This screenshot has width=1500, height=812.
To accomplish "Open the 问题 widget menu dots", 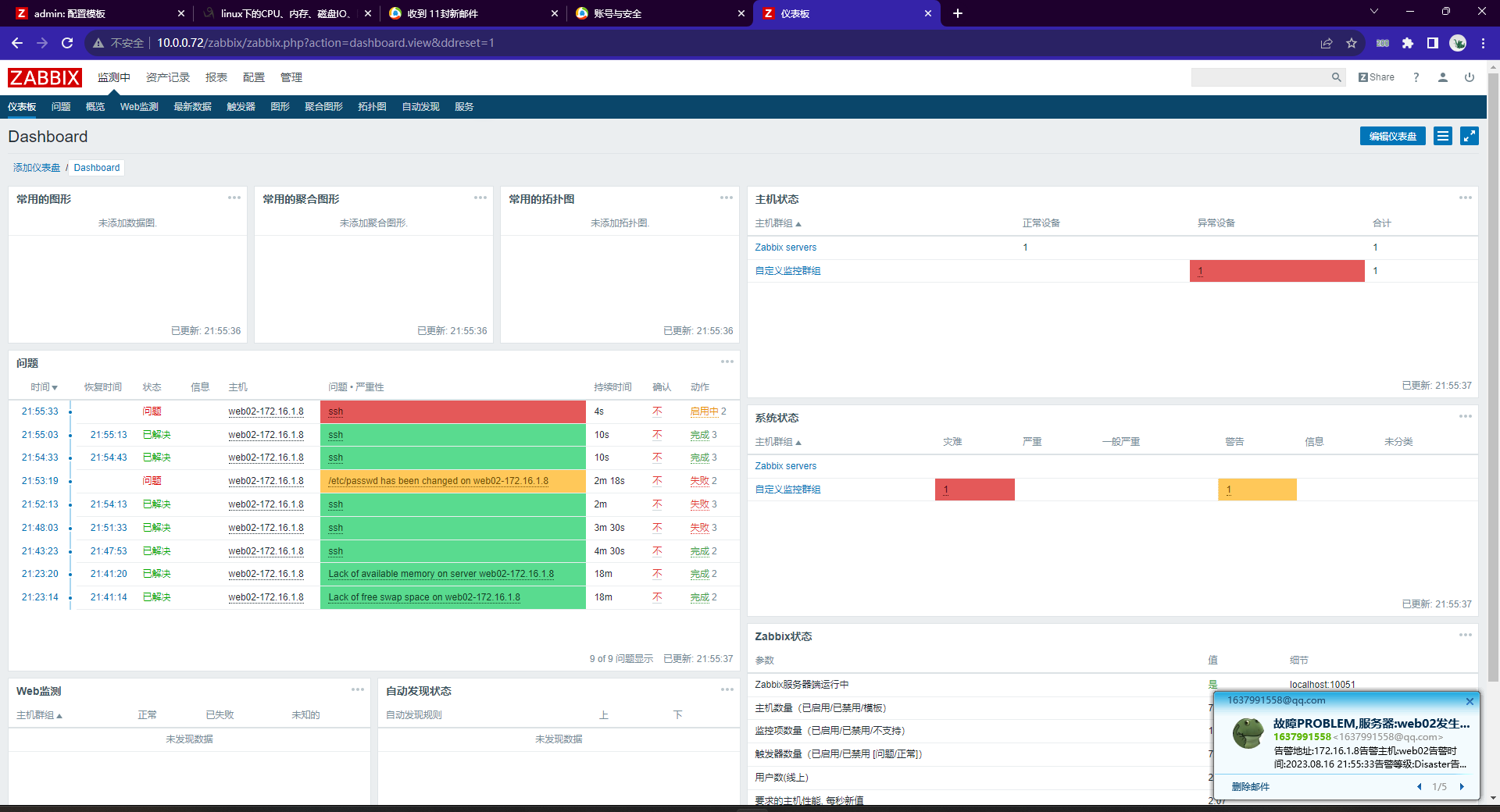I will click(727, 361).
